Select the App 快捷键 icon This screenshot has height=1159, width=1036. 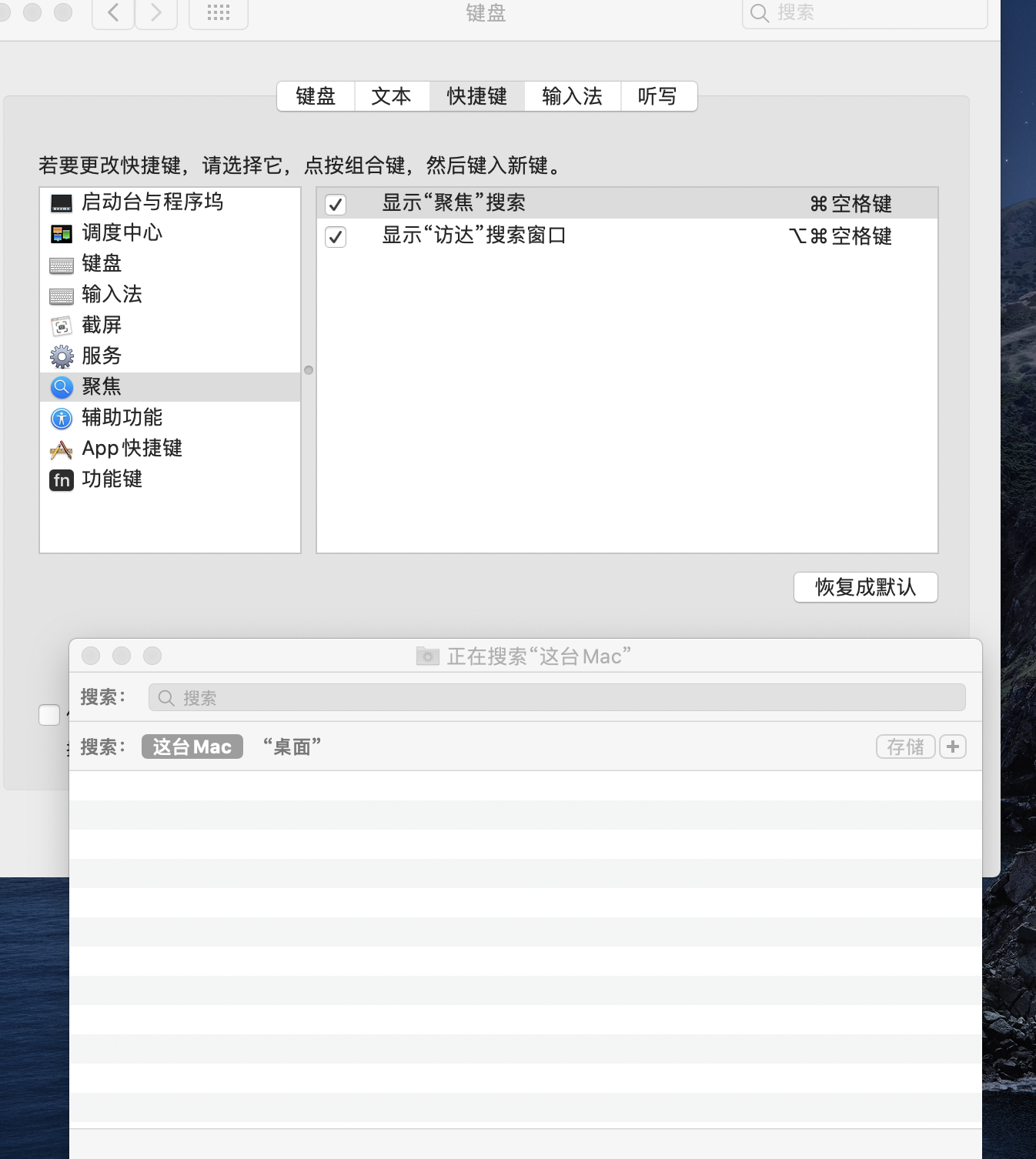click(62, 449)
